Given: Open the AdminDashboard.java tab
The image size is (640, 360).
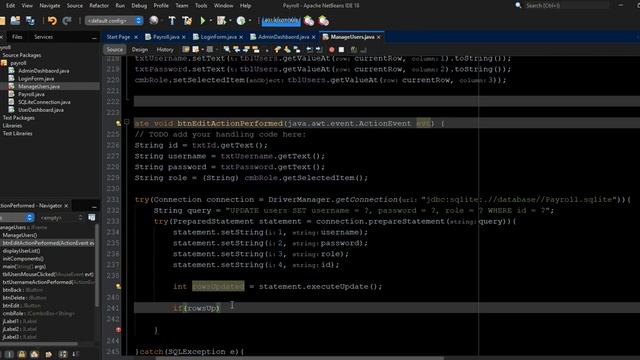Looking at the screenshot, I should point(283,37).
